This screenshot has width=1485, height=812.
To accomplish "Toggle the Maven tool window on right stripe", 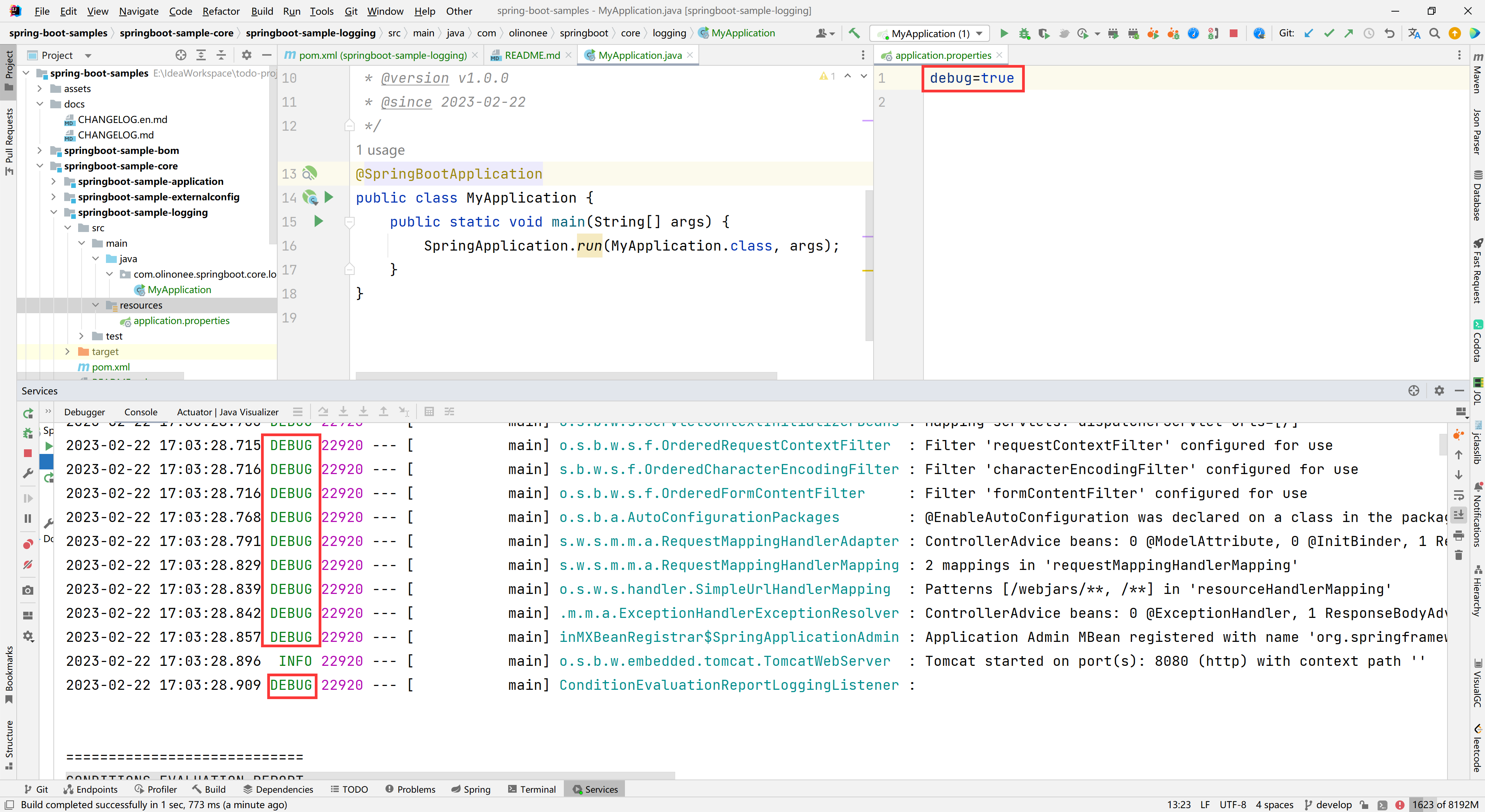I will click(1478, 73).
